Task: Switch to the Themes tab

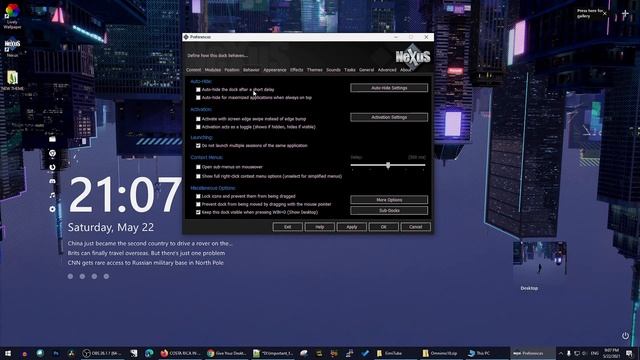Action: 315,70
